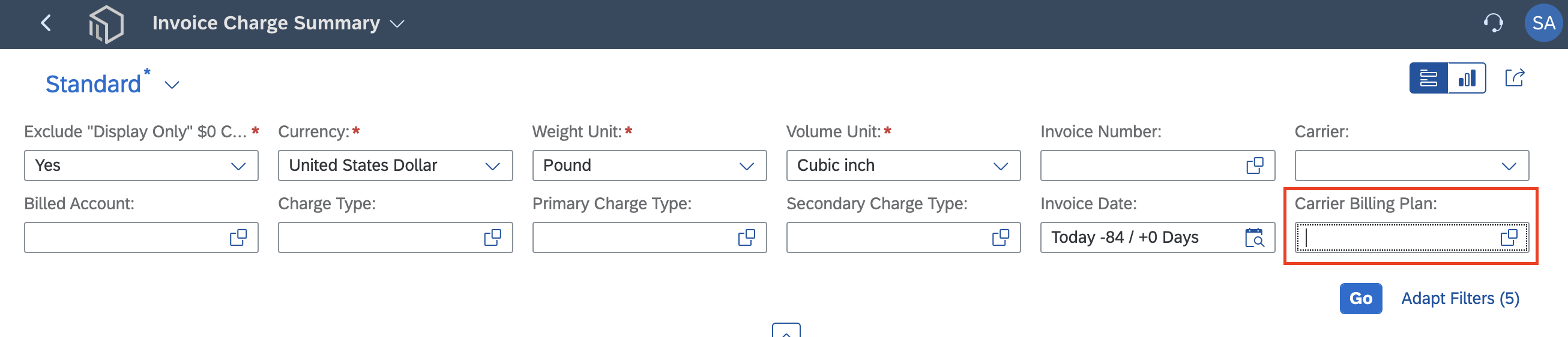Switch to the table view icon
Screen dimensions: 1568x337
[1428, 78]
